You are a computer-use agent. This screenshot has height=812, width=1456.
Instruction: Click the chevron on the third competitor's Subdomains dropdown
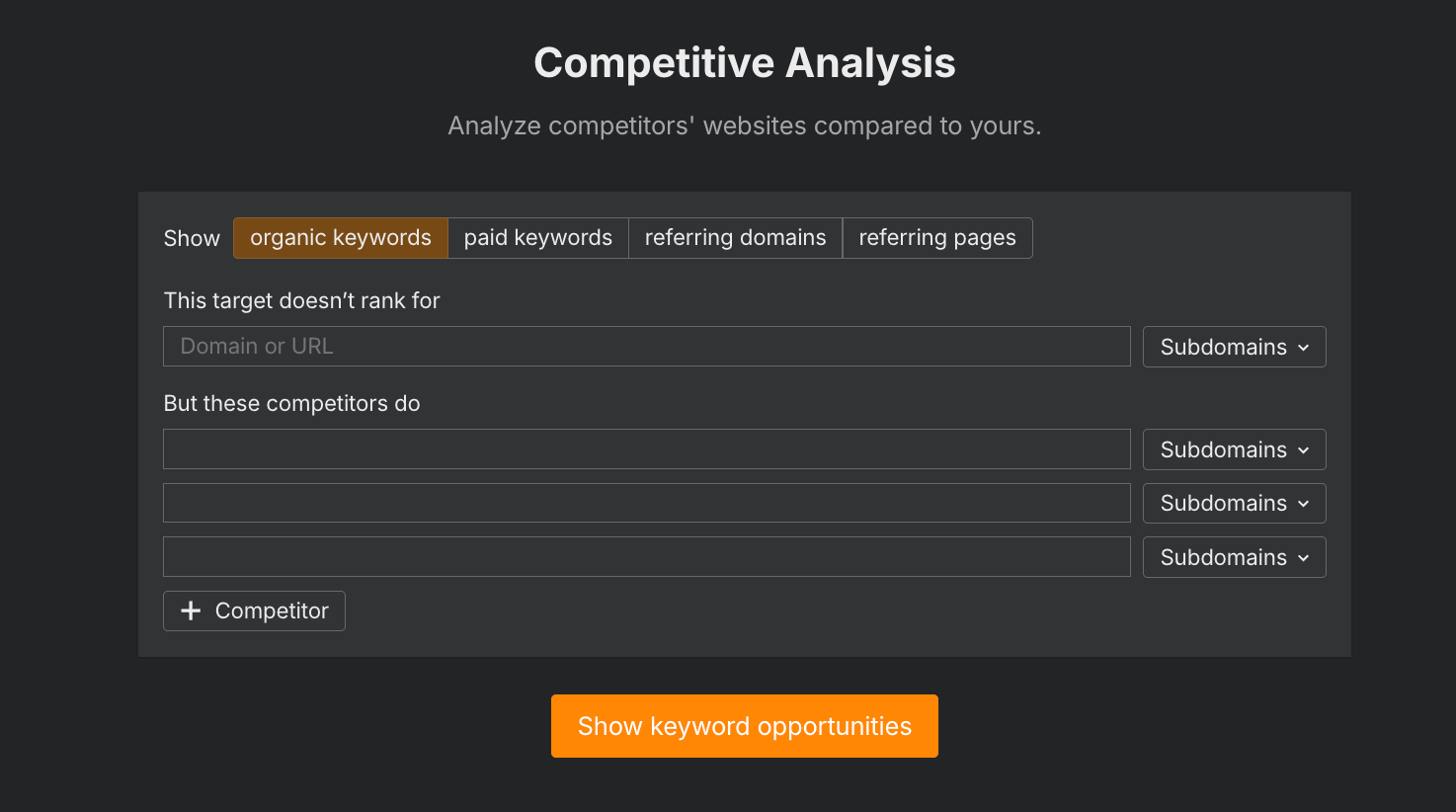tap(1302, 557)
